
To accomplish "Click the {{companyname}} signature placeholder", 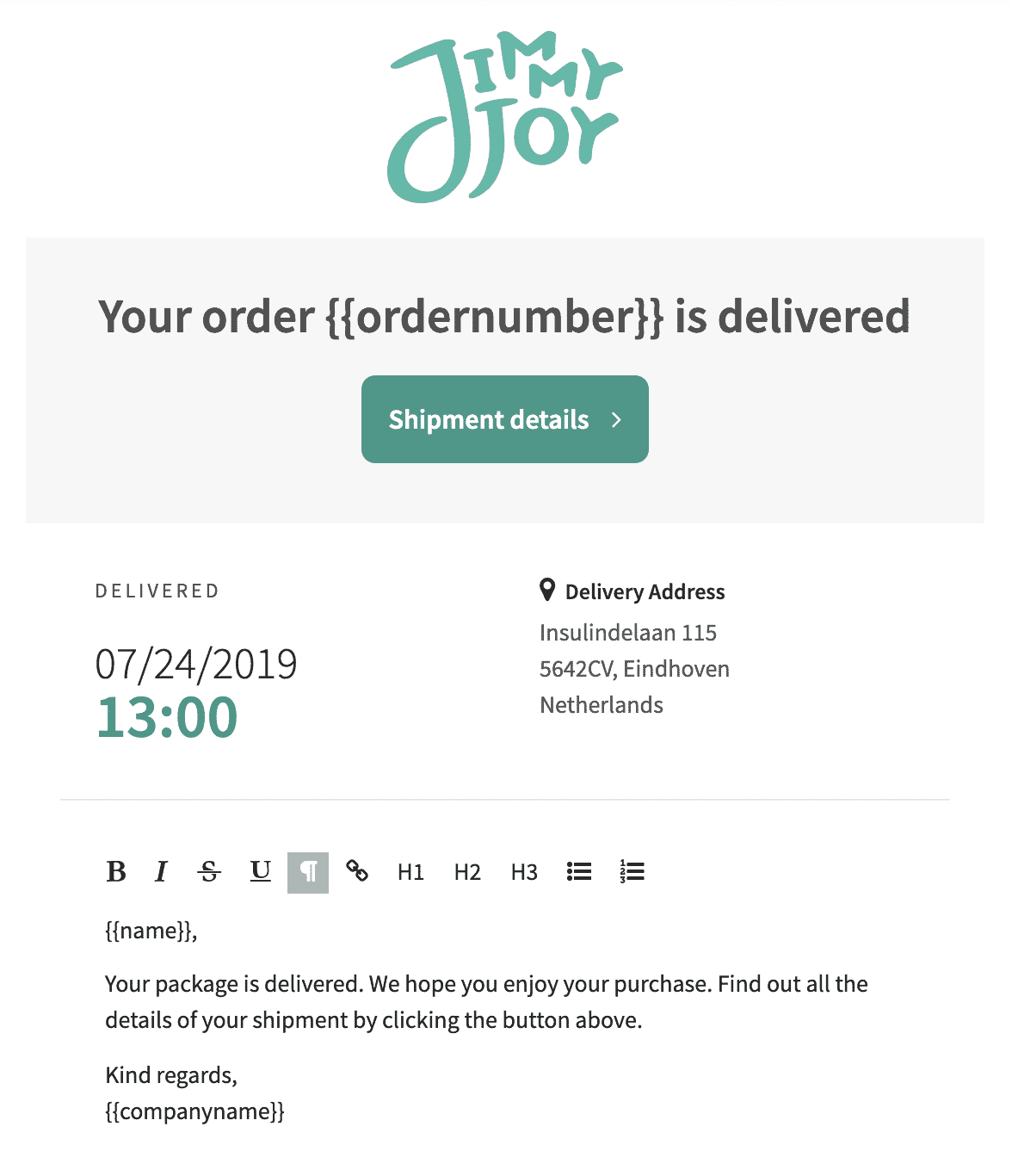I will click(194, 1111).
